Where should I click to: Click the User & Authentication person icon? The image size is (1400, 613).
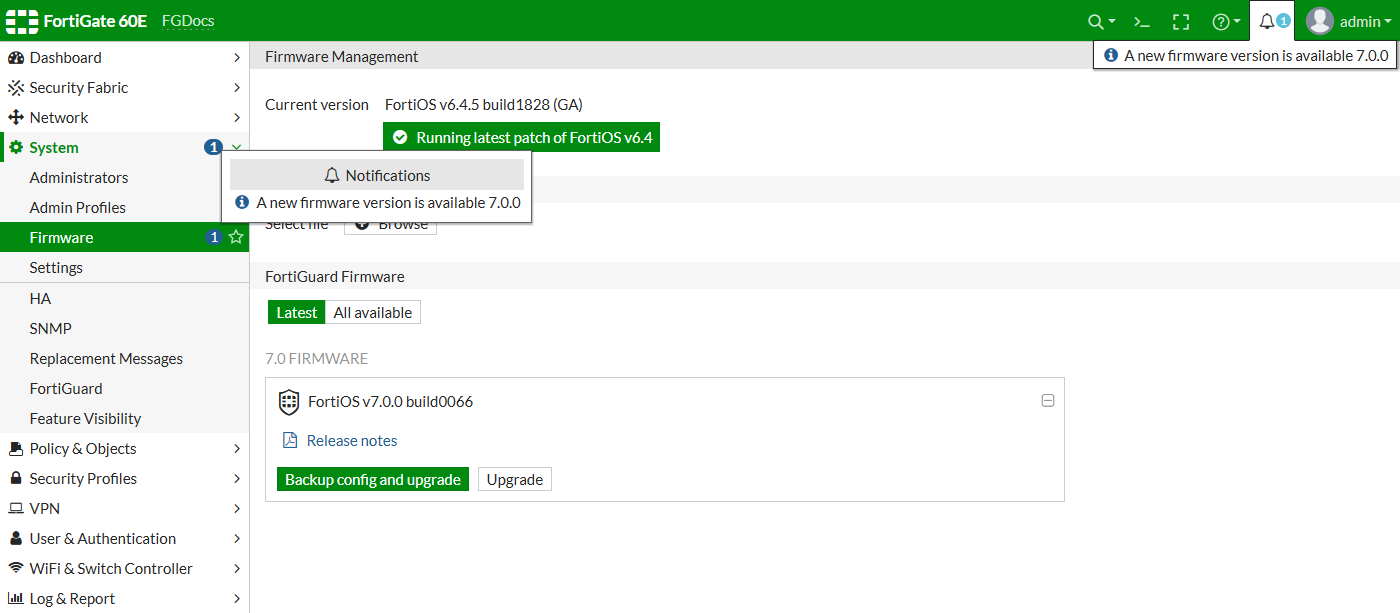16,538
